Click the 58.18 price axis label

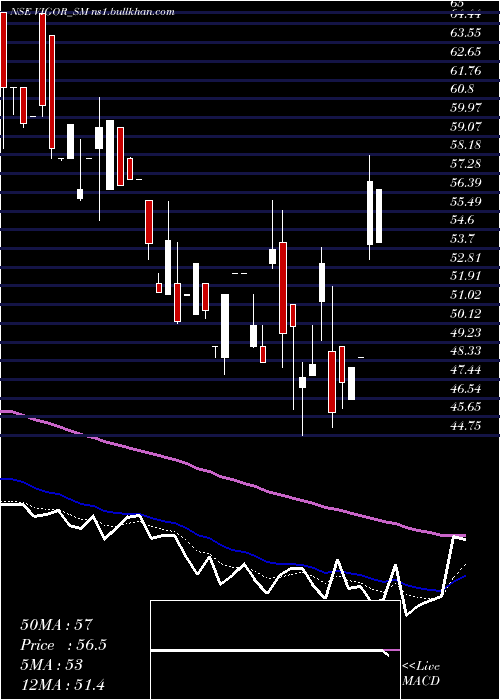[466, 145]
